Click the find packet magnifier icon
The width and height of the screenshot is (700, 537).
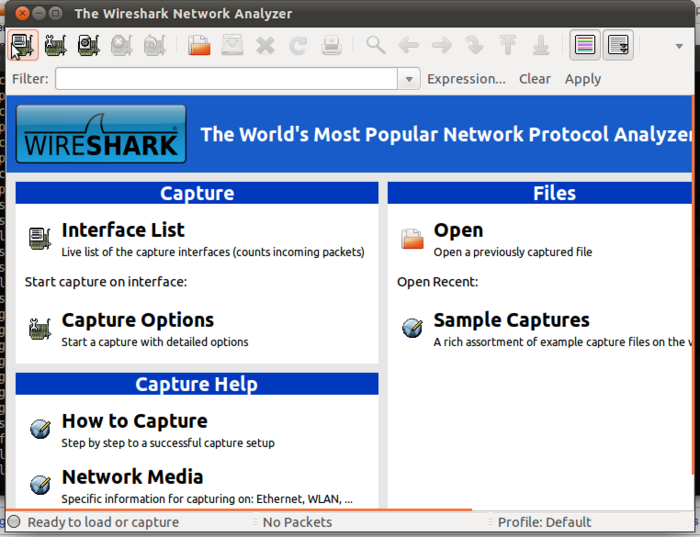point(376,45)
